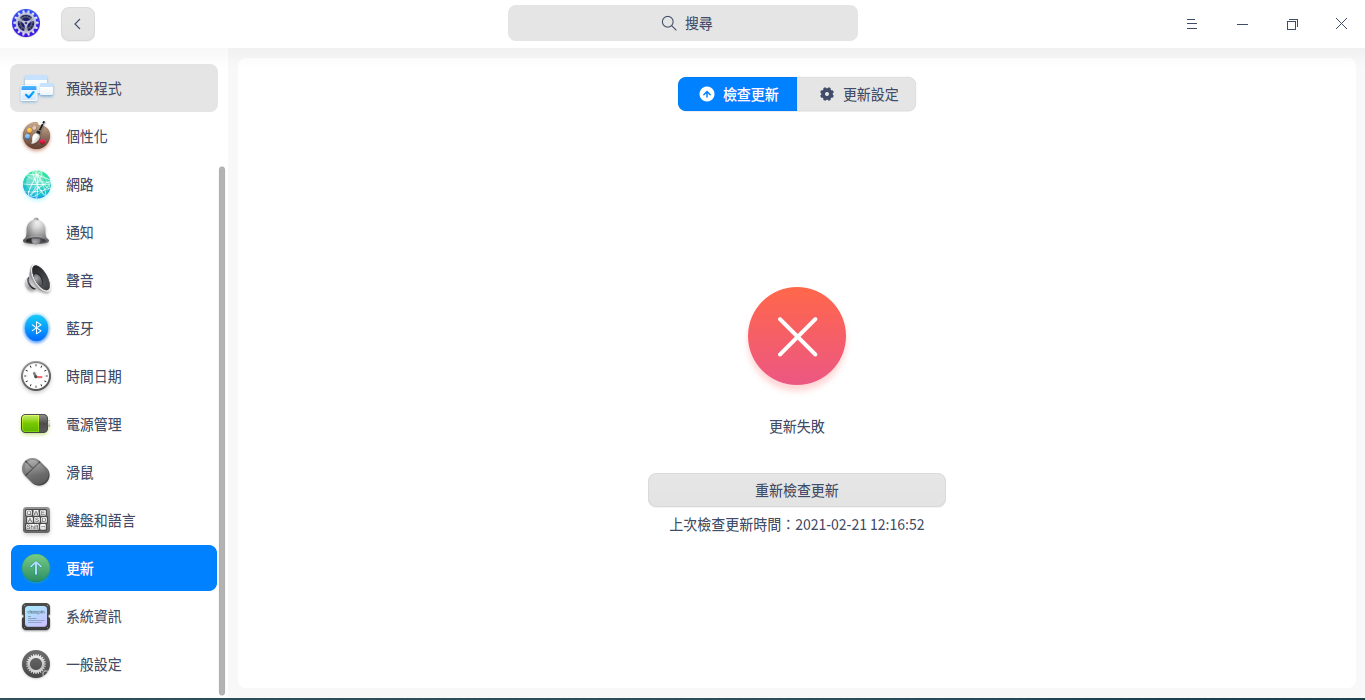Select 系統資訊 label in the sidebar
The height and width of the screenshot is (700, 1365).
(x=94, y=617)
